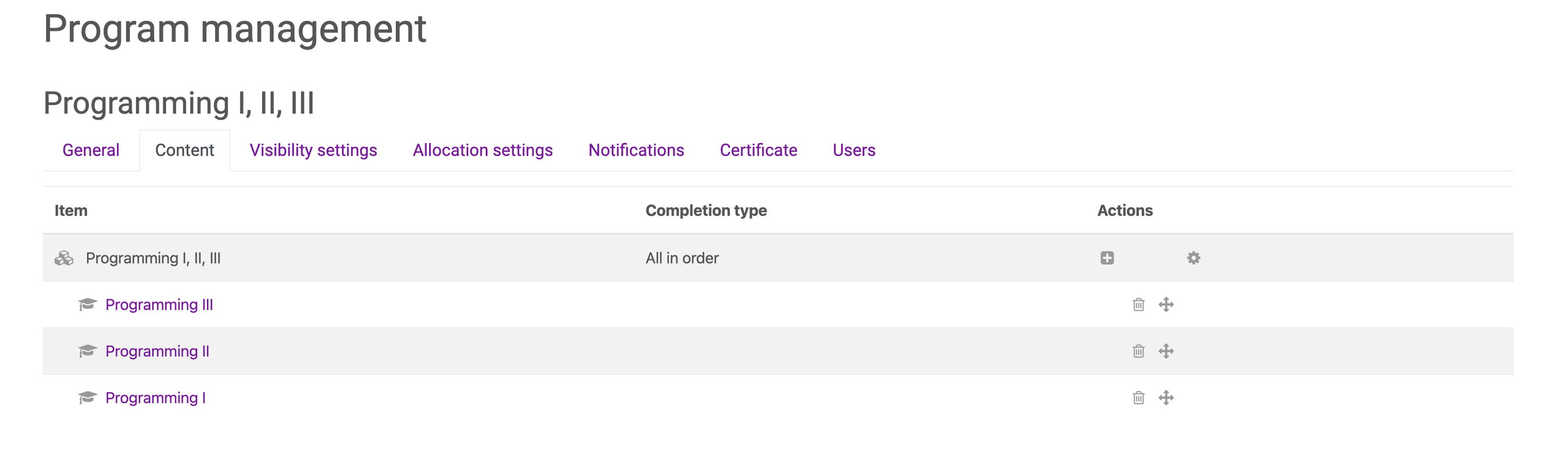The width and height of the screenshot is (1568, 464).
Task: Click the add item plus icon for Programming I, II, III
Action: tap(1107, 258)
